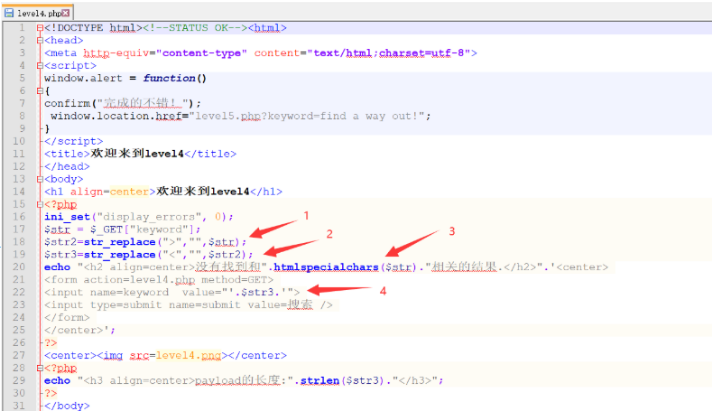The height and width of the screenshot is (411, 724).
Task: Click line number 29 in the margin
Action: pyautogui.click(x=19, y=381)
